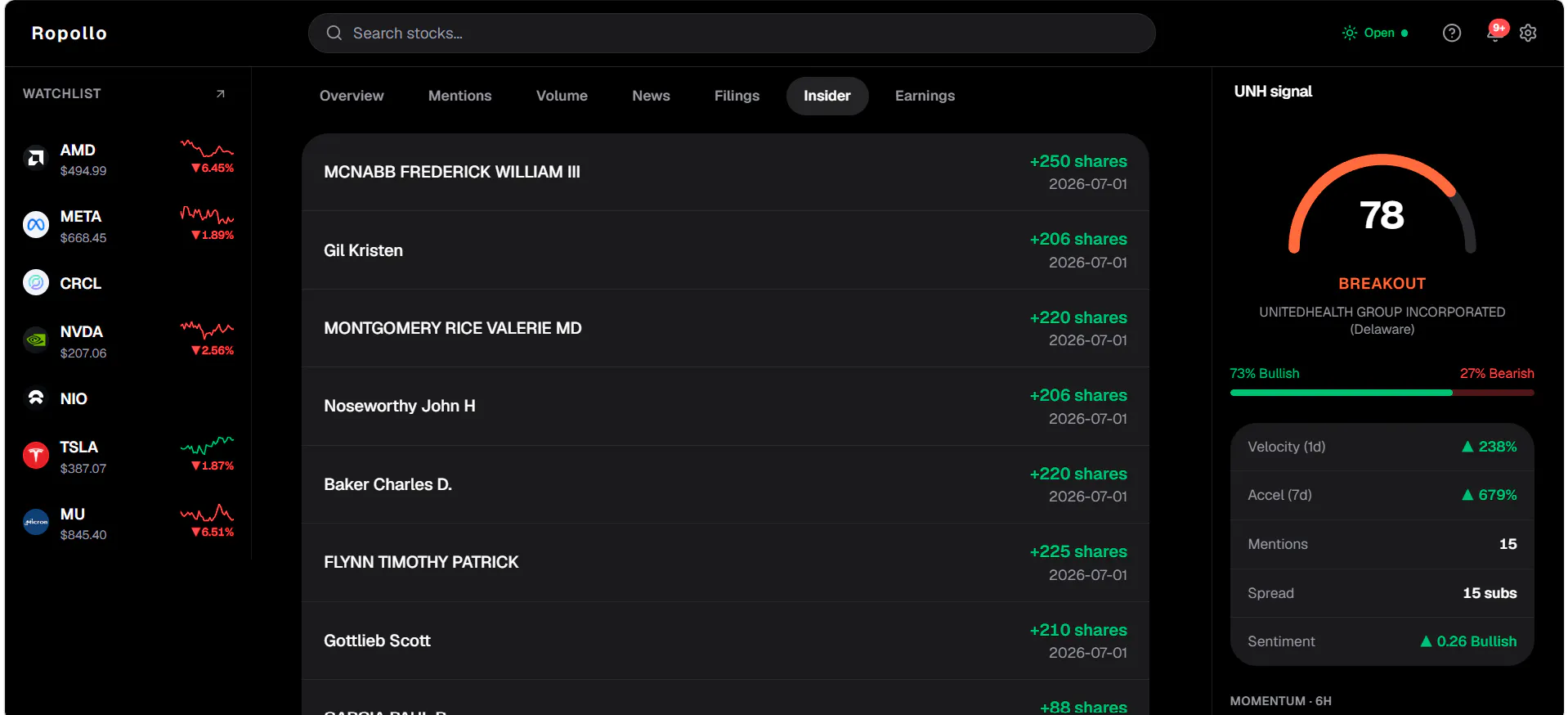This screenshot has height=715, width=1568.
Task: Click the MU sparkline chart
Action: (207, 513)
